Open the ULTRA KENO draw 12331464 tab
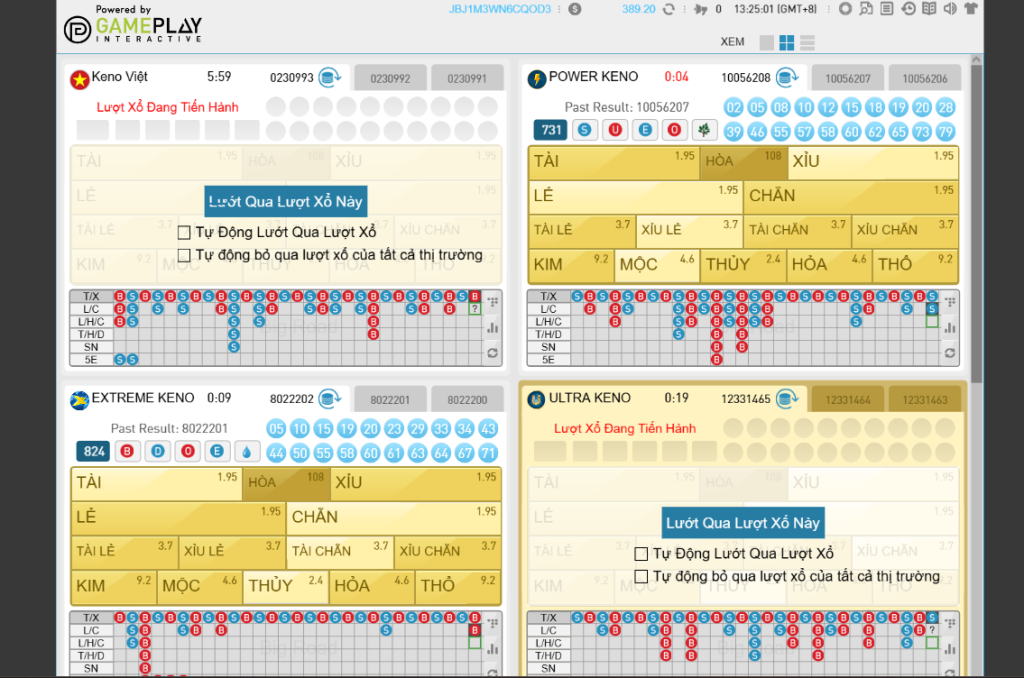The width and height of the screenshot is (1024, 678). tap(848, 400)
